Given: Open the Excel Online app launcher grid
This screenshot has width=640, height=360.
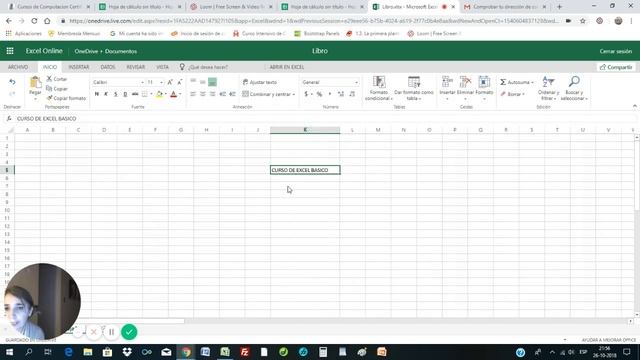Looking at the screenshot, I should coord(10,51).
